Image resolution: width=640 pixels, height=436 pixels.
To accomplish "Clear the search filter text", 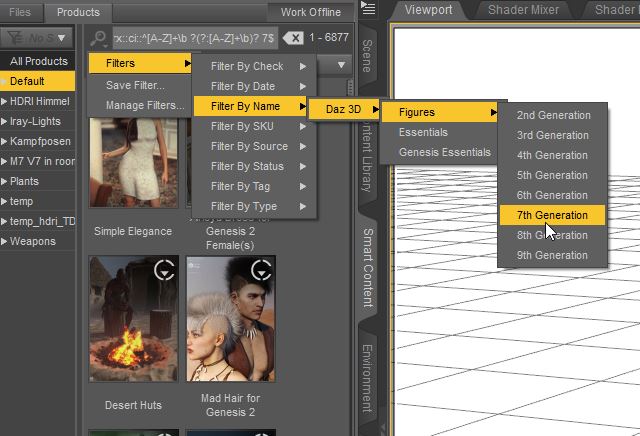I will click(x=293, y=38).
